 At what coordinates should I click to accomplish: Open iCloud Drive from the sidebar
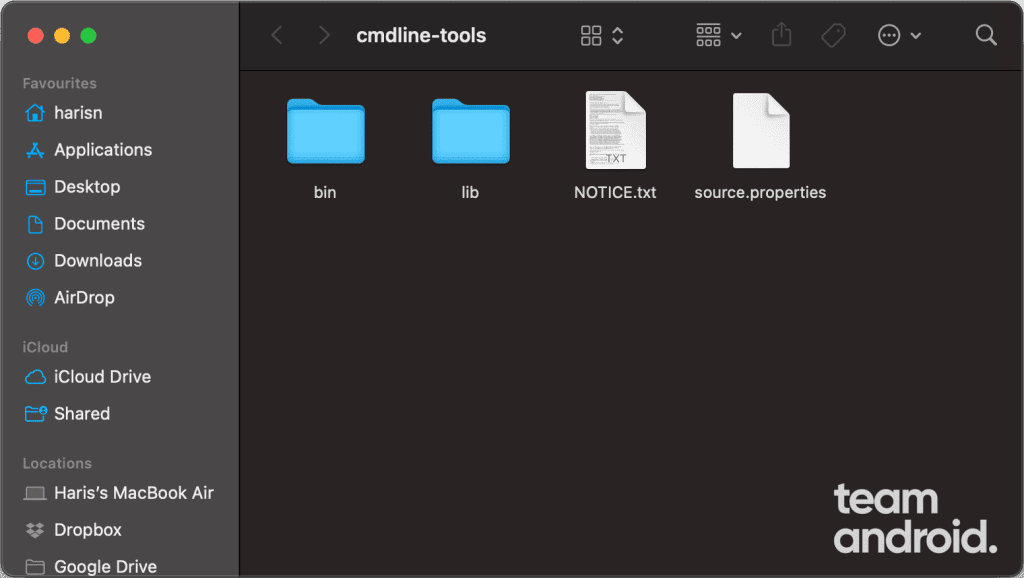click(x=36, y=377)
